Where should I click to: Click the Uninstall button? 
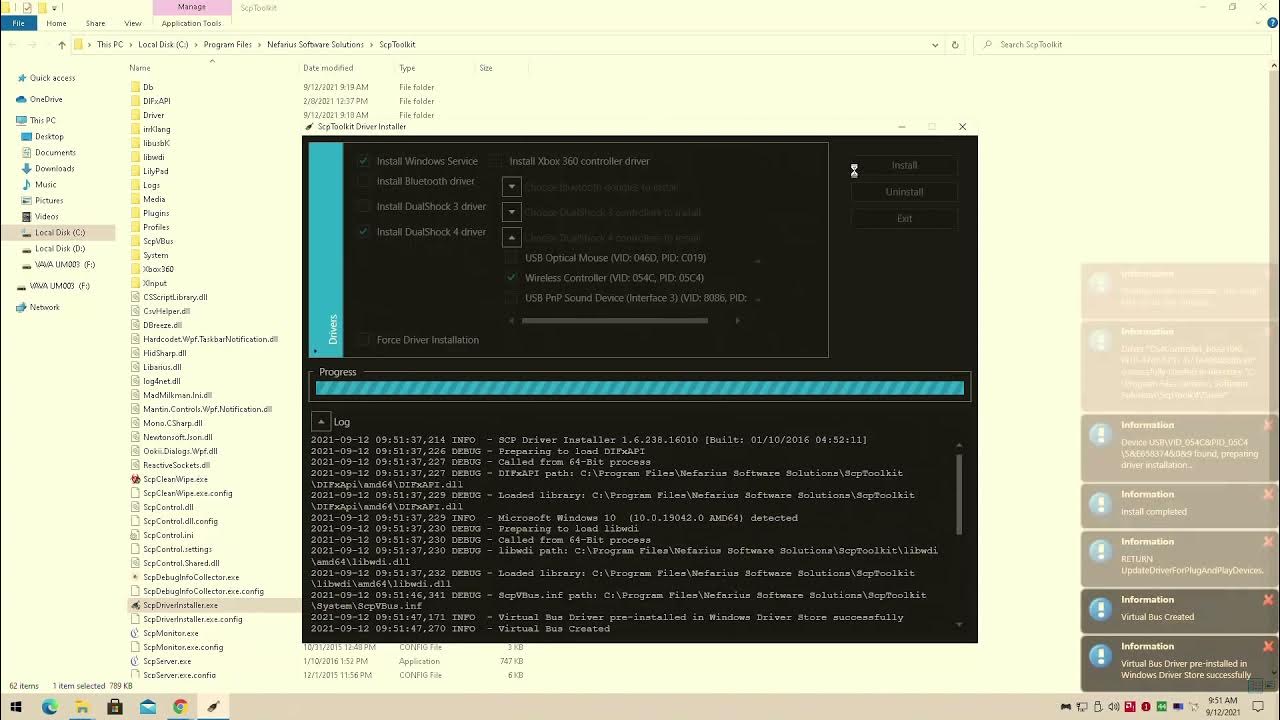[904, 192]
